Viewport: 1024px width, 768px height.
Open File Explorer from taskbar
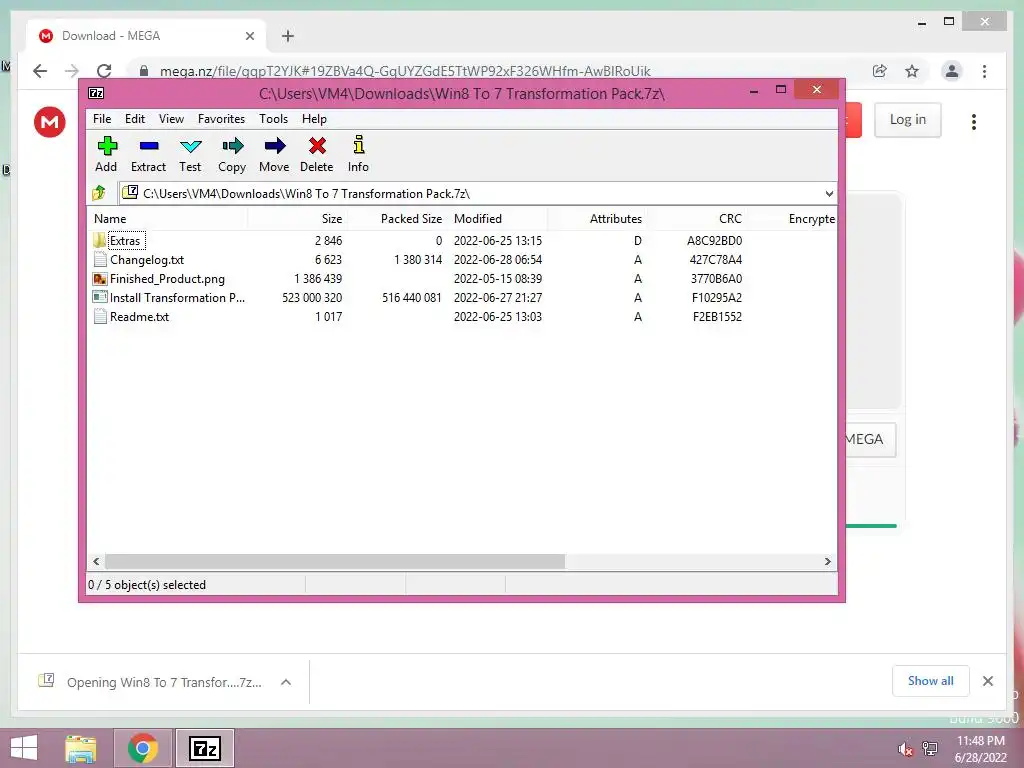pyautogui.click(x=81, y=748)
